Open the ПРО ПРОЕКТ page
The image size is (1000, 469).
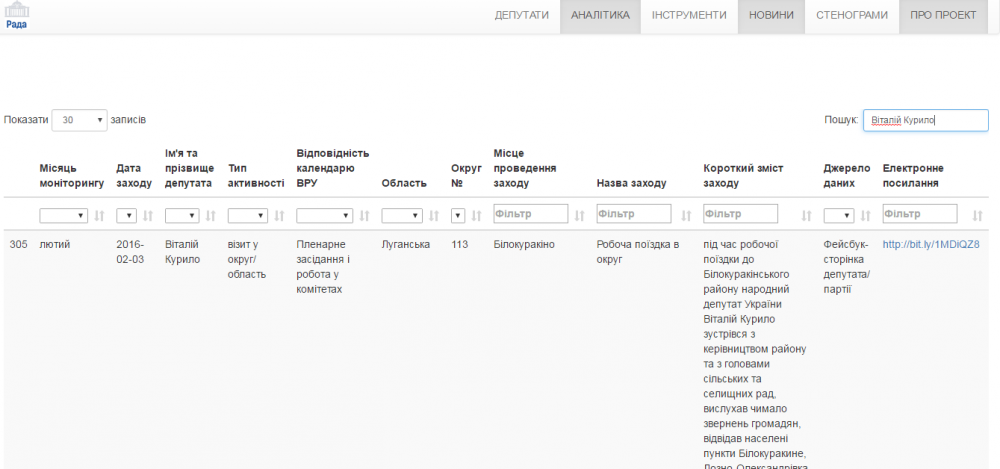point(942,16)
